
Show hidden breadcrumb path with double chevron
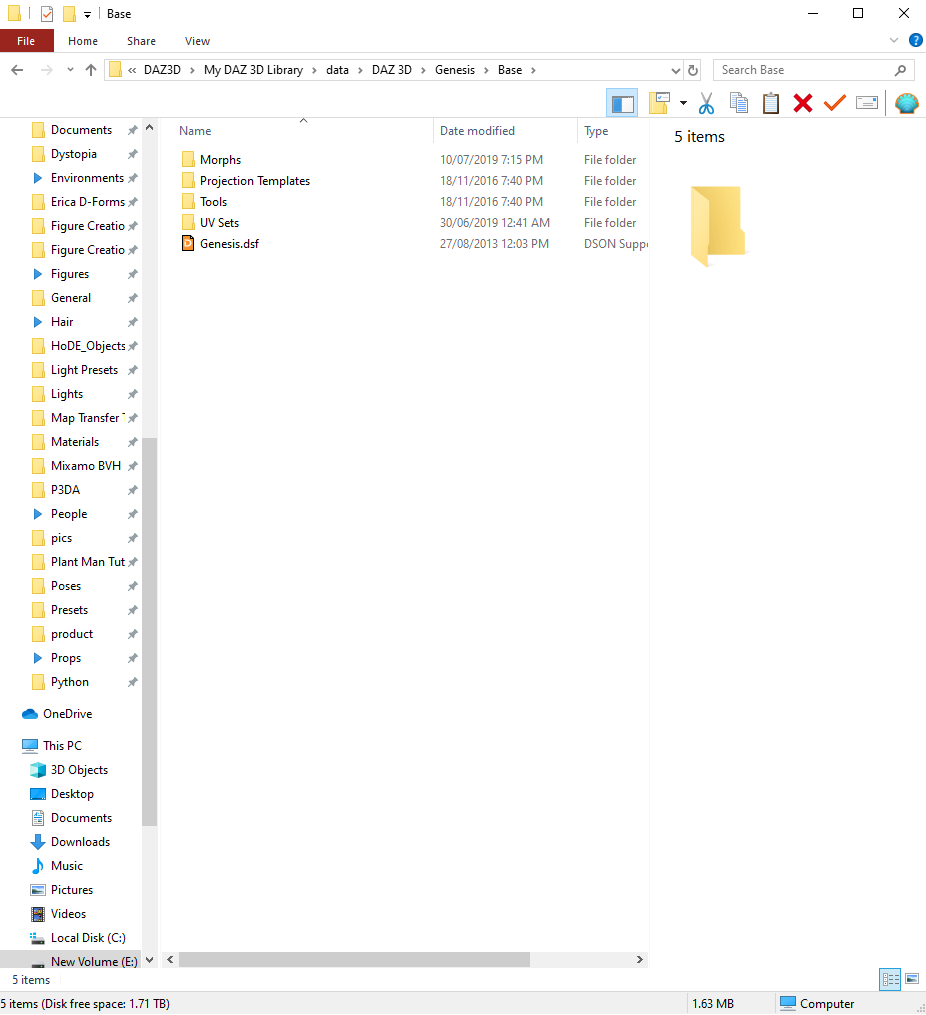tap(132, 70)
